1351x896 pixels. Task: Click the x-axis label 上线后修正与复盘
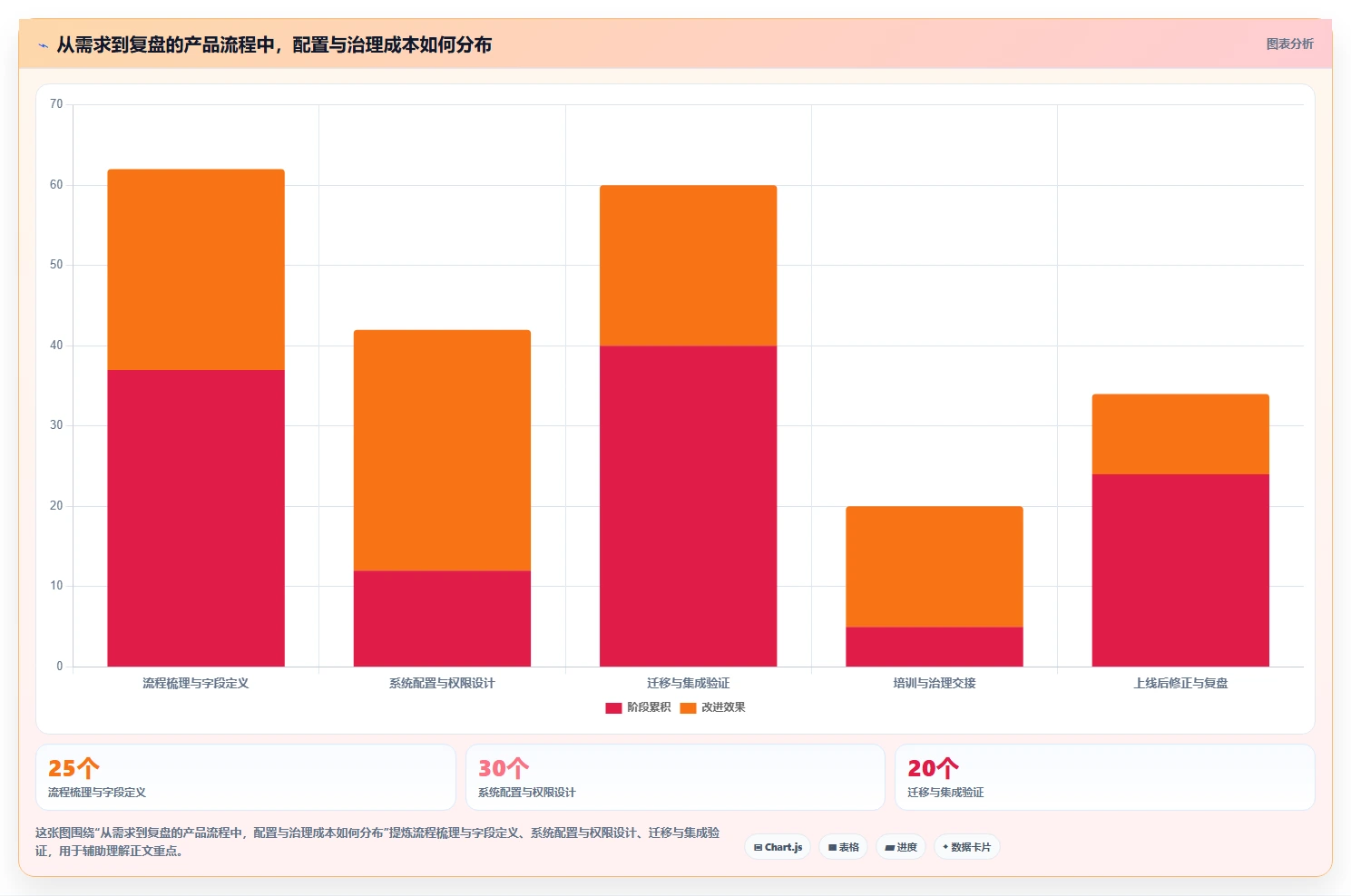pyautogui.click(x=1180, y=684)
